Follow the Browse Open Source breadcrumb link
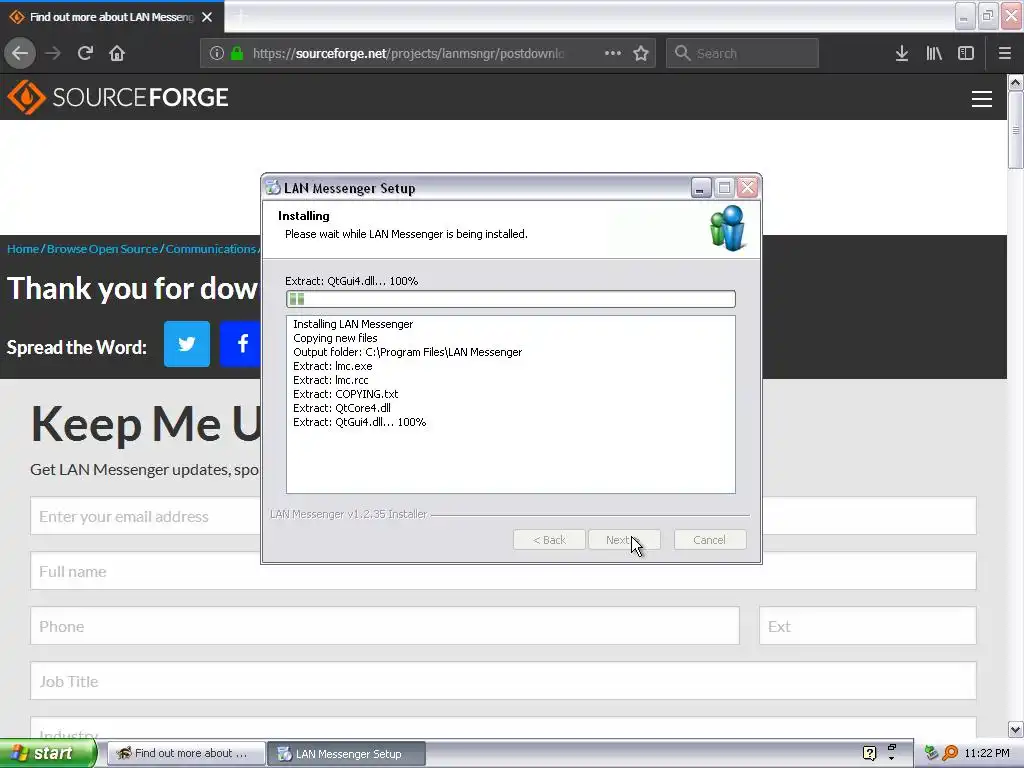Screen dimensions: 1024x768 pos(102,249)
